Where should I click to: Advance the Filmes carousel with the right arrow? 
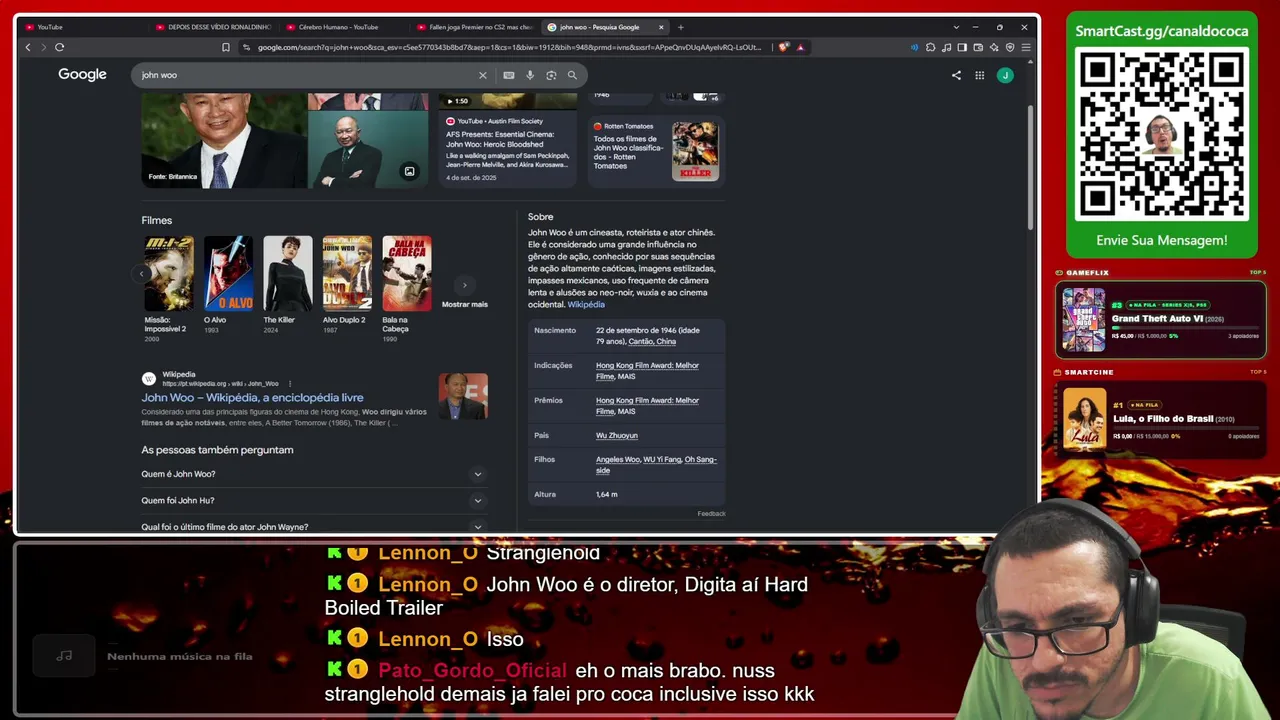[464, 285]
